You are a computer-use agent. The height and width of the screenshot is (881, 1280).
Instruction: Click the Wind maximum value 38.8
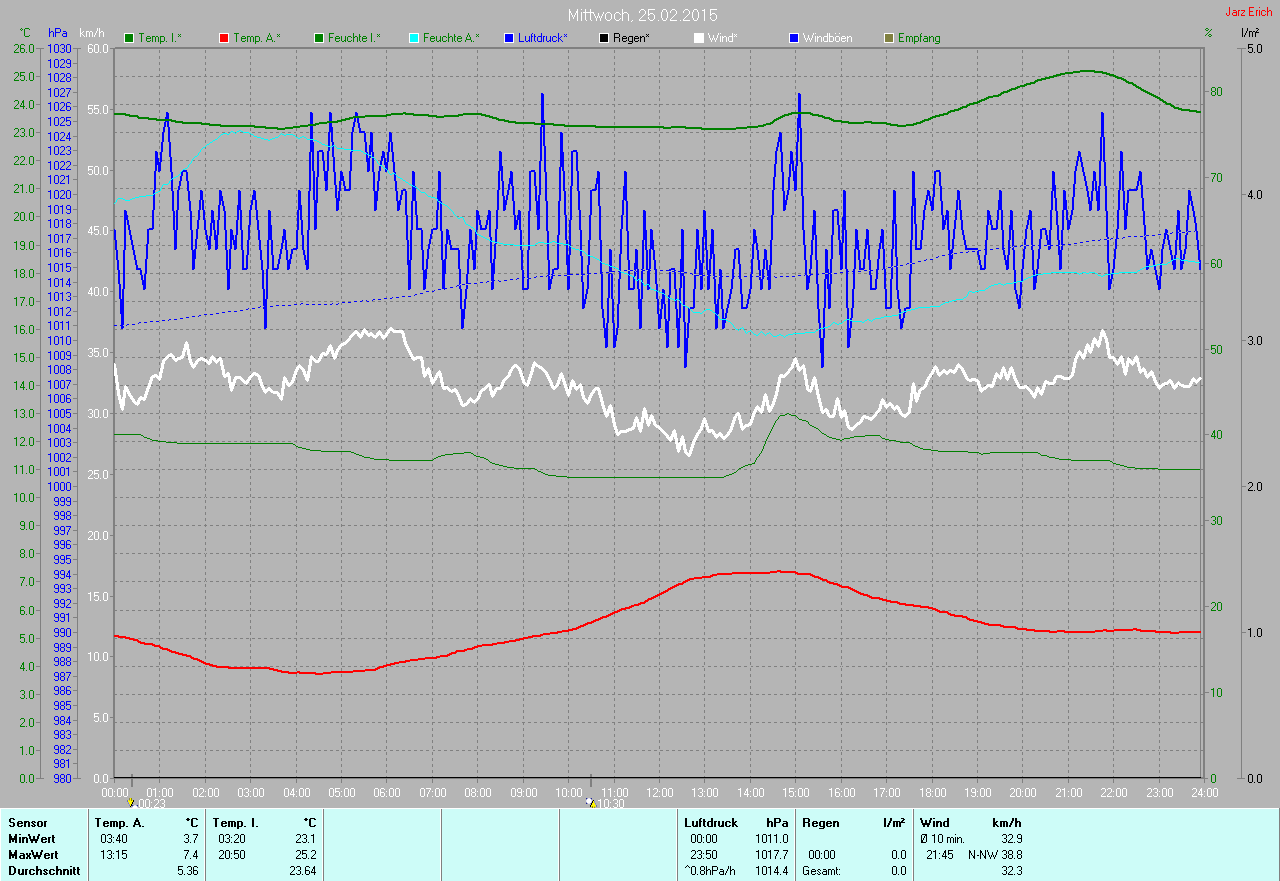1011,855
